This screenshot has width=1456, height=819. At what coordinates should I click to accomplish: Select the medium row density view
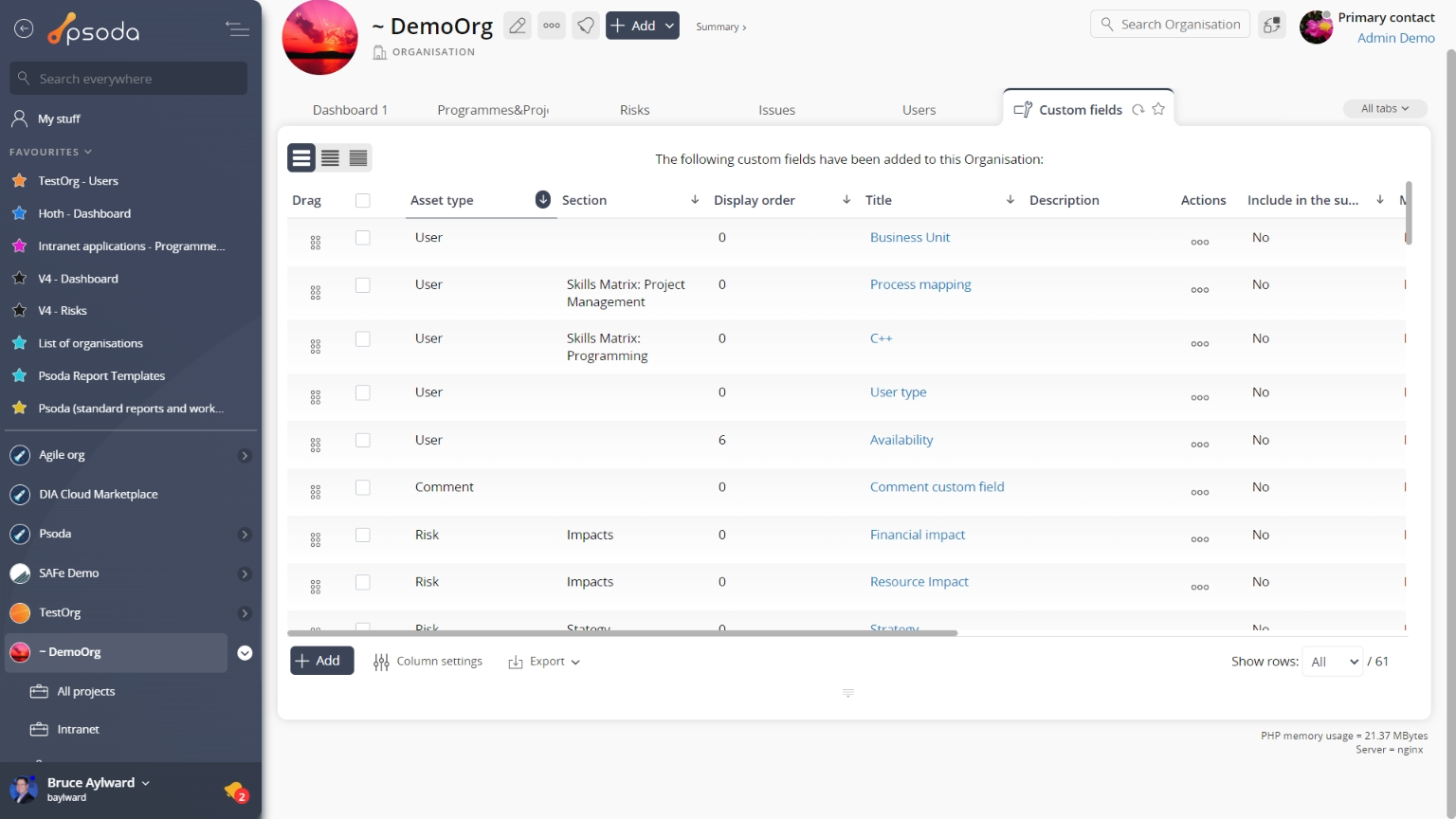tap(330, 158)
